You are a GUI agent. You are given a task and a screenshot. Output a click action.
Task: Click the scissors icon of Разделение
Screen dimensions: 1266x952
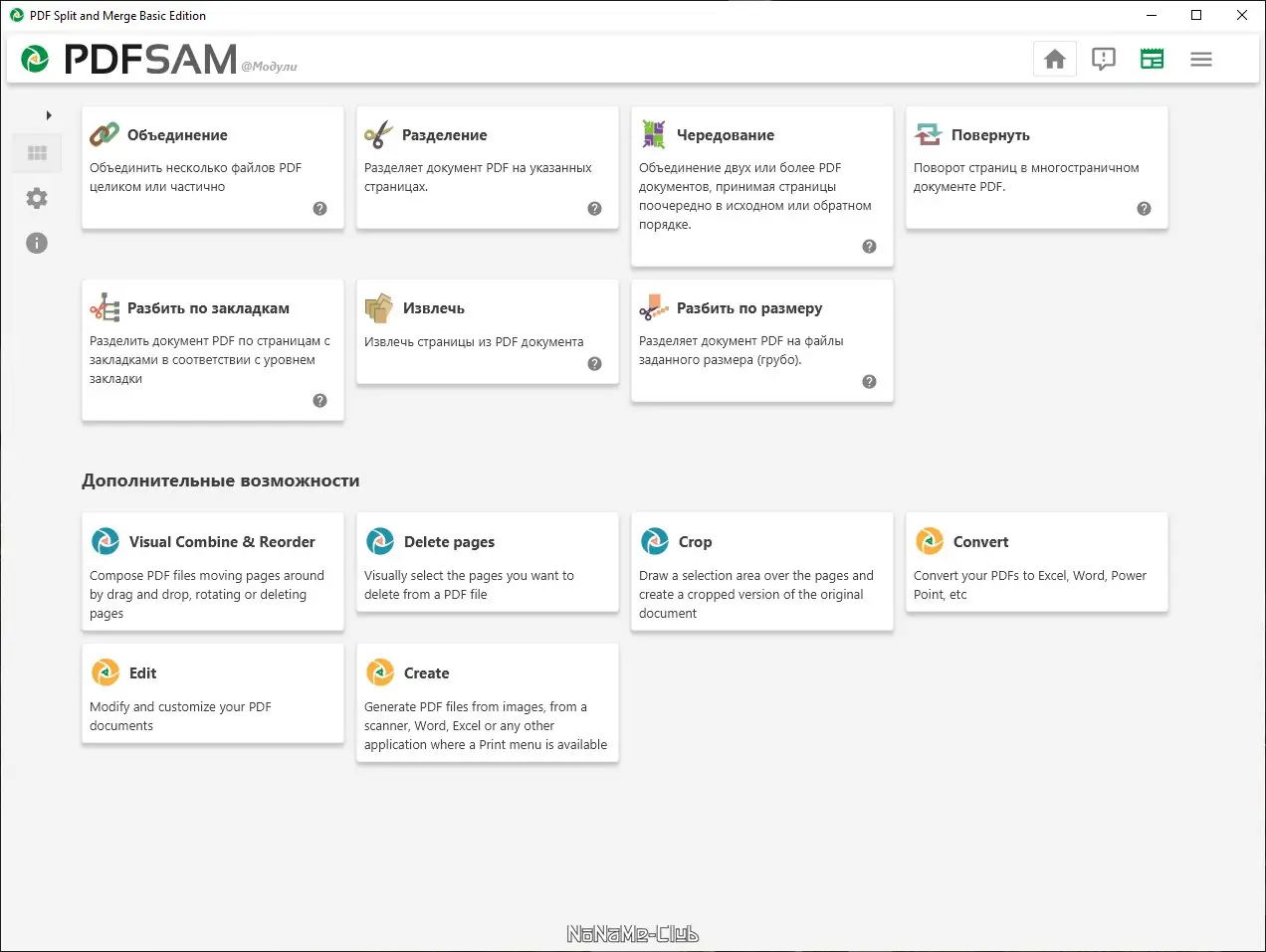(x=379, y=134)
